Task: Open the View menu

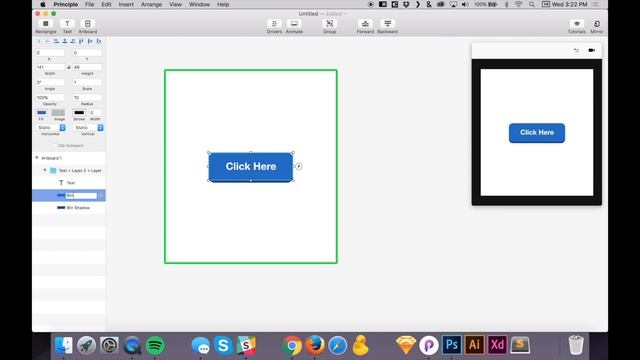Action: (175, 4)
